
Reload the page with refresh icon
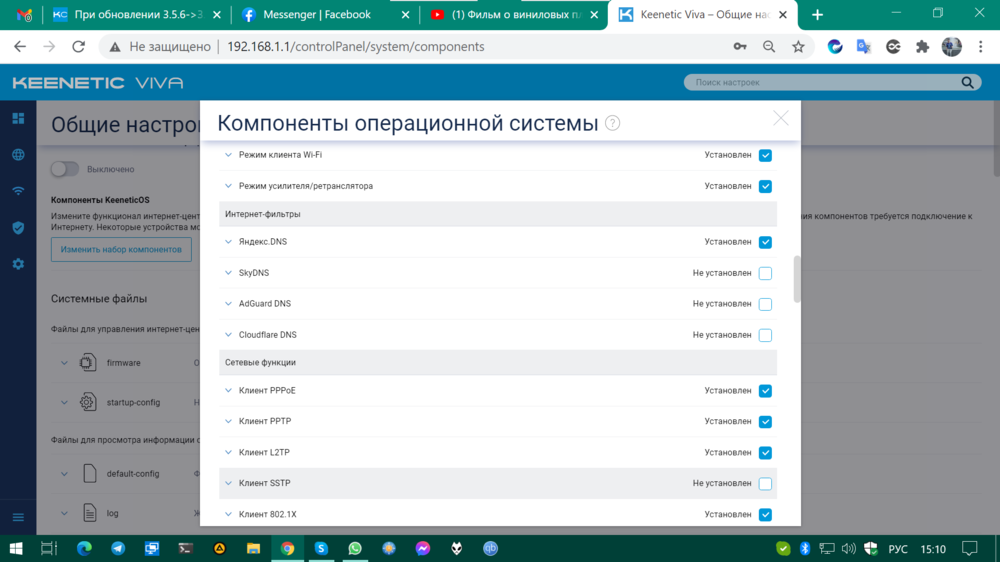point(78,47)
